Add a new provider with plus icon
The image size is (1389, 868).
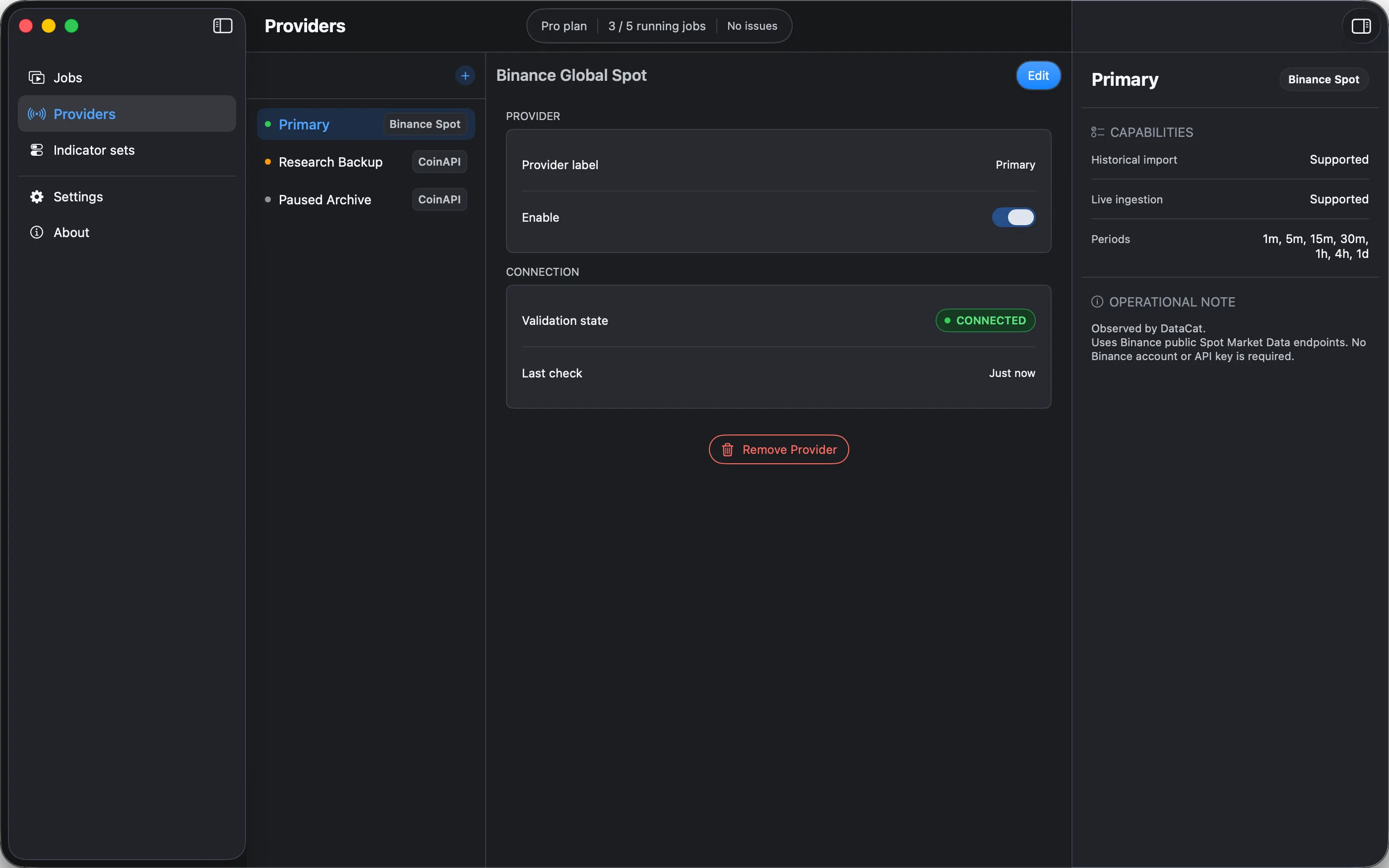[x=465, y=75]
